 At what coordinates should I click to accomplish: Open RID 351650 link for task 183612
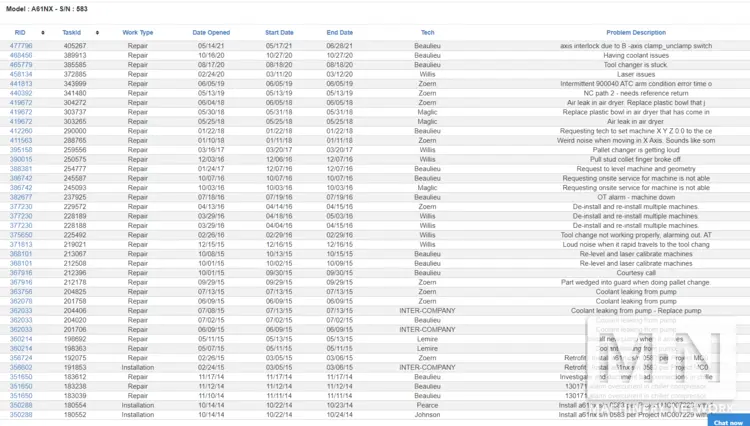(21, 377)
